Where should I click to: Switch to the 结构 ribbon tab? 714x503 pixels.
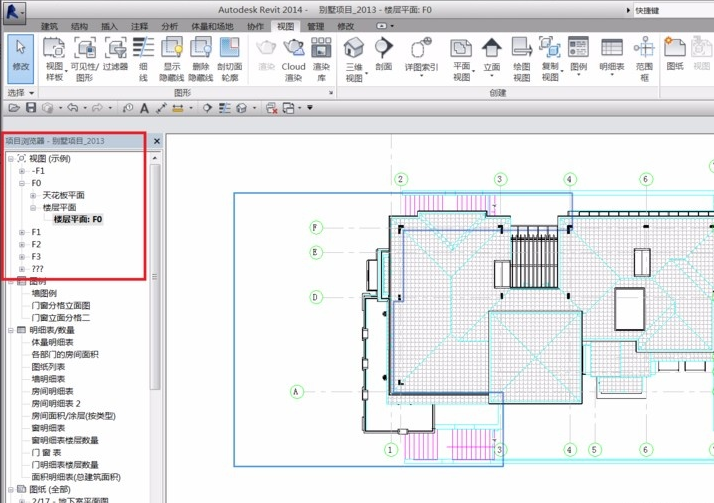click(79, 26)
